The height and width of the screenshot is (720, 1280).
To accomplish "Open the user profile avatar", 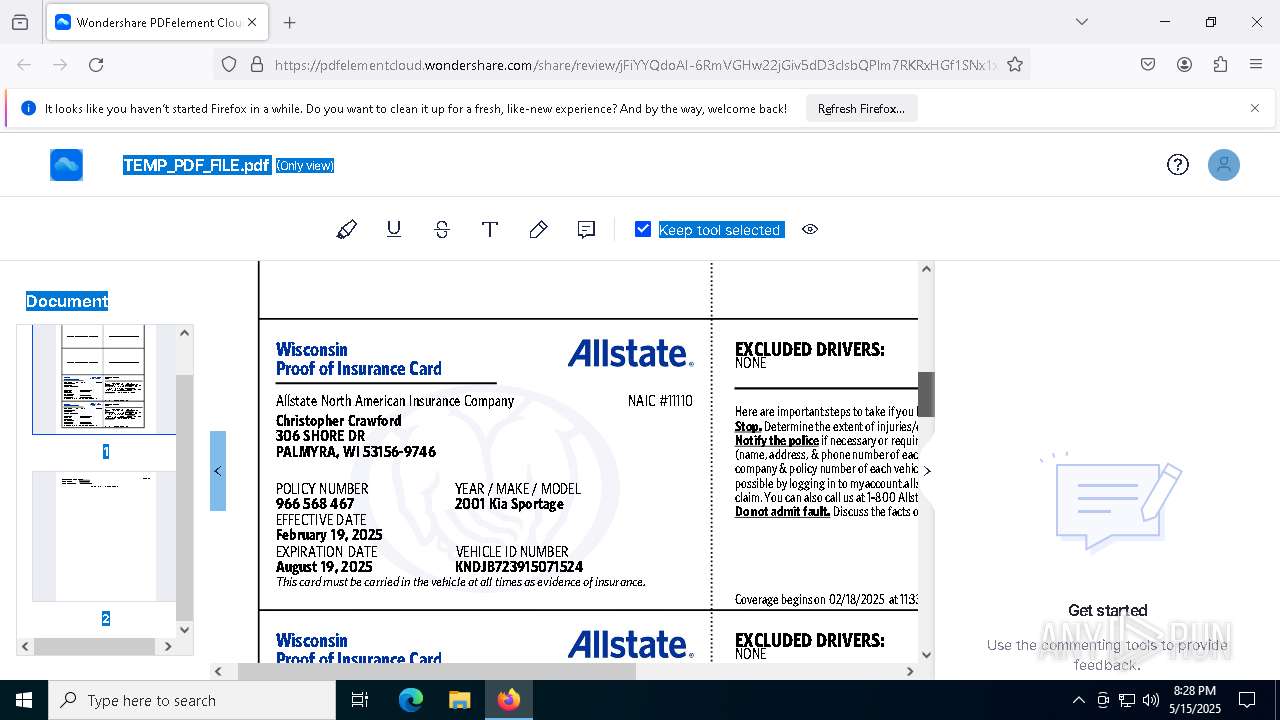I will coord(1224,165).
